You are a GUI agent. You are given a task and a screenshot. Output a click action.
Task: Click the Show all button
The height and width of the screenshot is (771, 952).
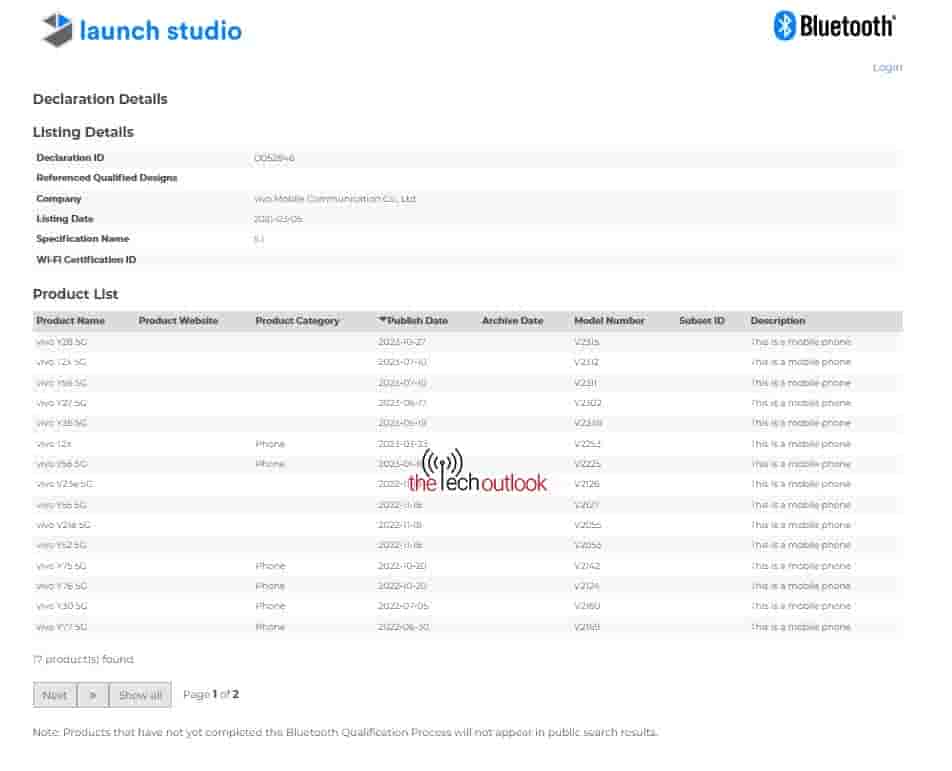coord(138,694)
